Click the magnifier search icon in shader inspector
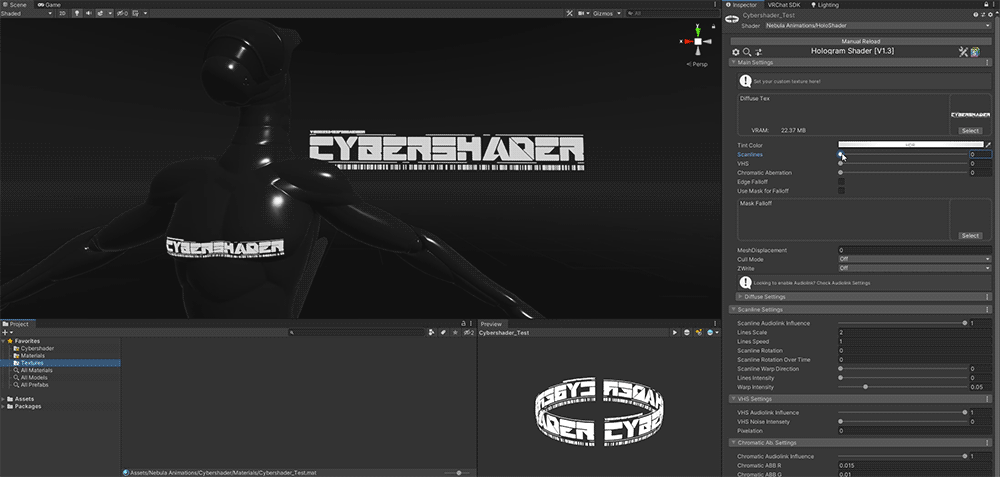This screenshot has height=477, width=1000. (747, 51)
